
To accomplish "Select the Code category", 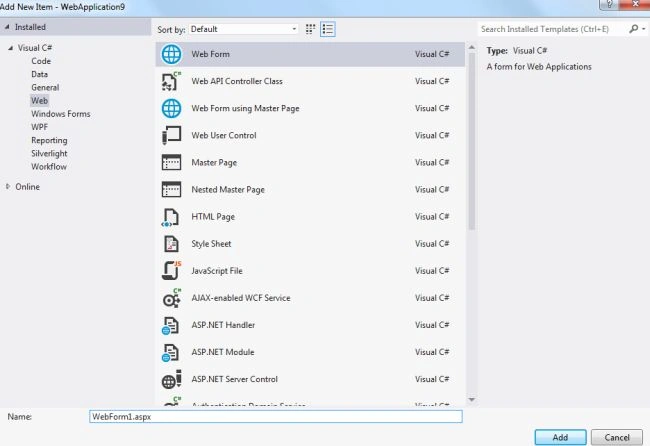I will tap(41, 61).
